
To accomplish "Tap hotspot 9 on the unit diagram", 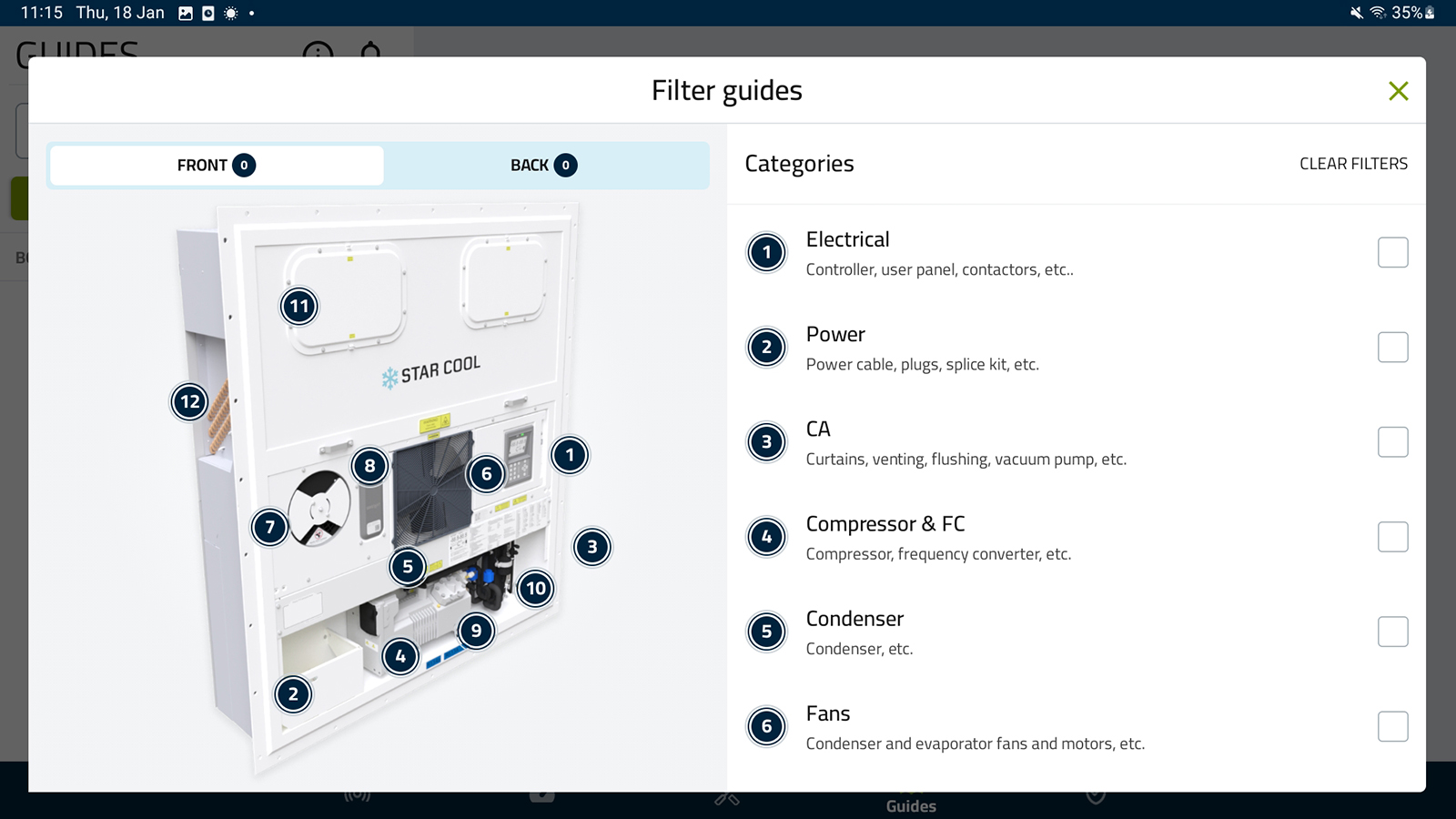I will (476, 631).
